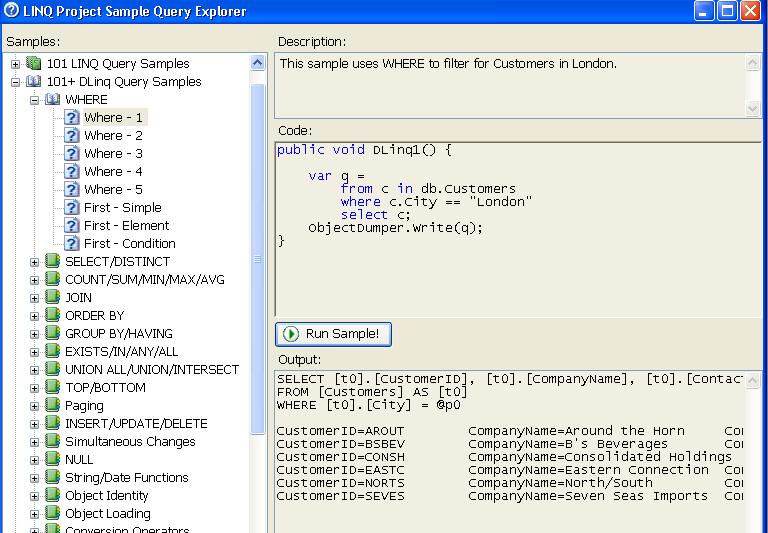
Task: Select the Where - 1 sample
Action: click(x=114, y=118)
